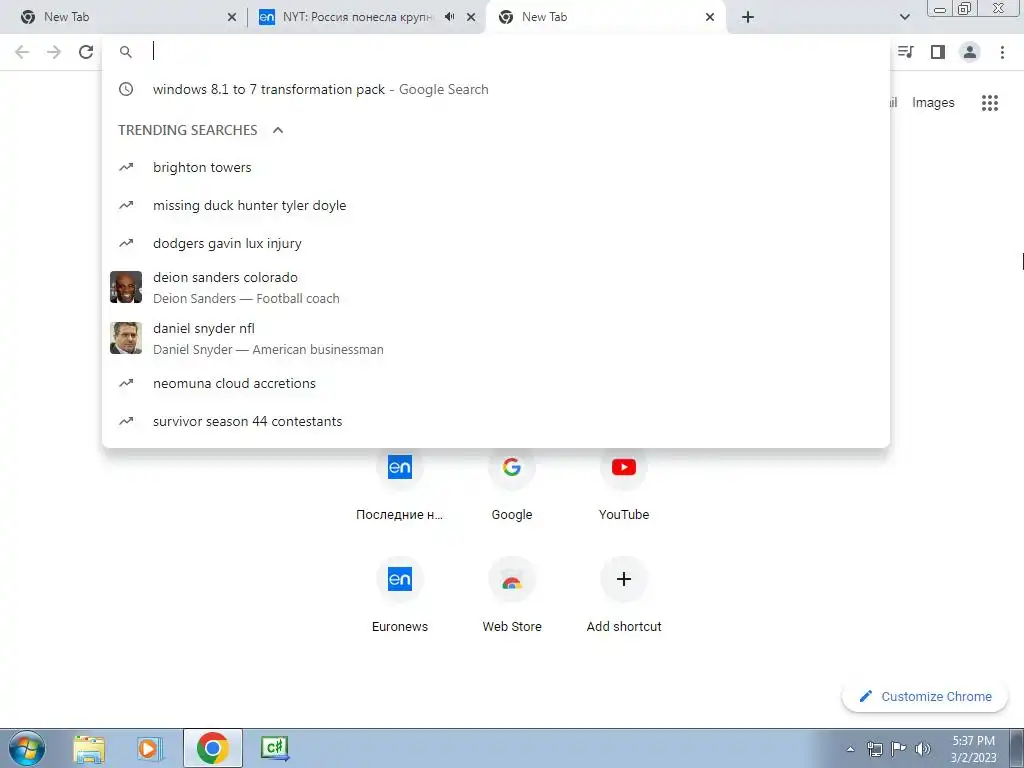Open the volume speaker tray icon
Viewport: 1024px width, 768px height.
[x=922, y=749]
